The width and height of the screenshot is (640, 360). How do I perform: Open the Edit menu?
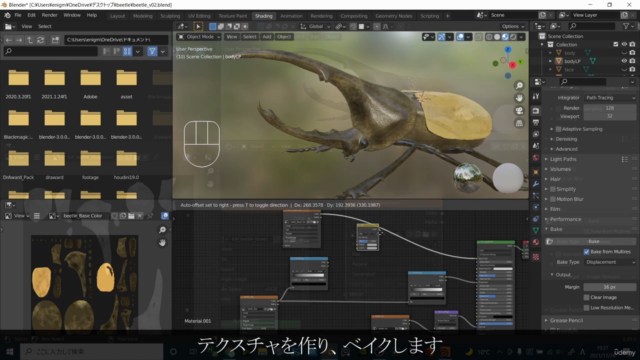31,15
